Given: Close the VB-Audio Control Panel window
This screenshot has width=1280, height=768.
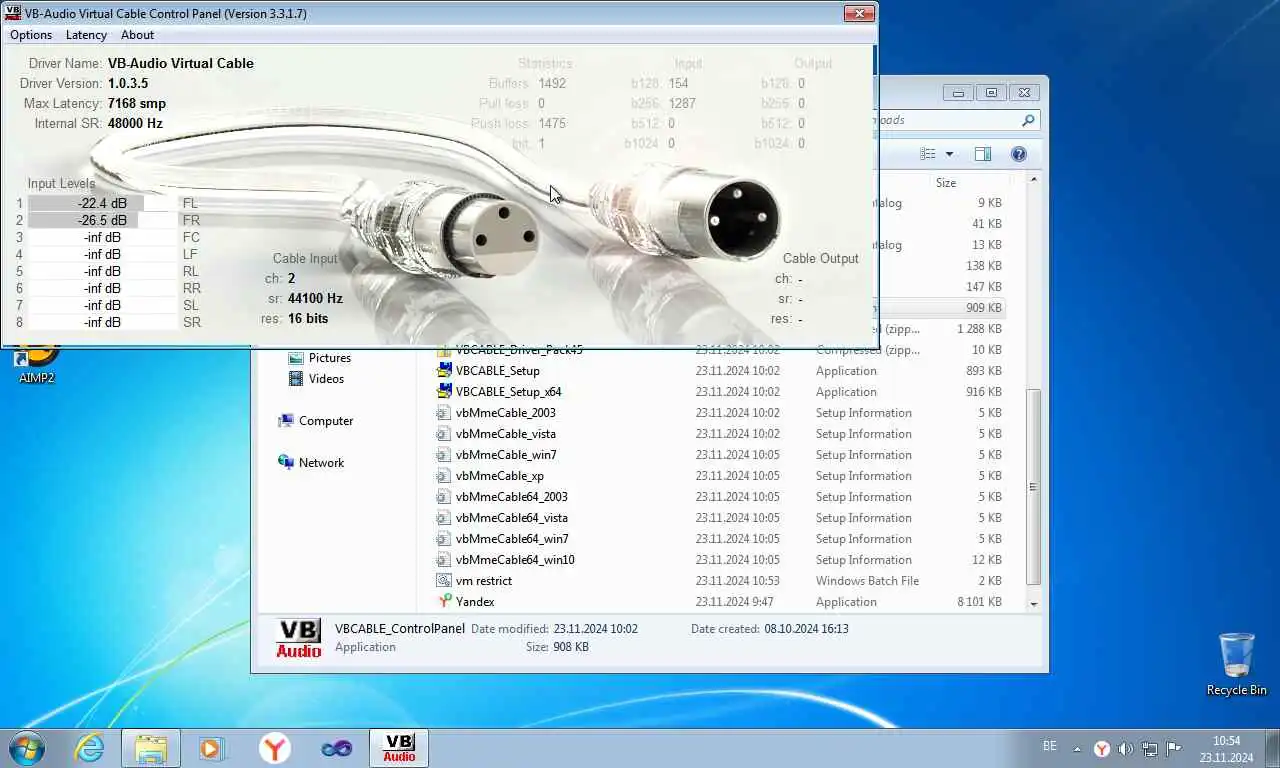Looking at the screenshot, I should (x=859, y=13).
